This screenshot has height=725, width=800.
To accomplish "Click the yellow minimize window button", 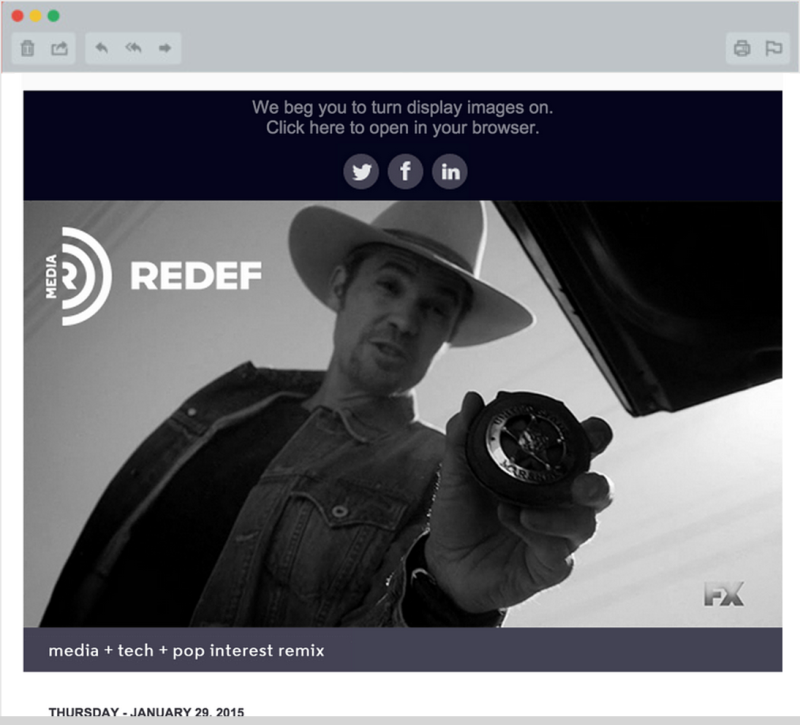I will tap(35, 16).
